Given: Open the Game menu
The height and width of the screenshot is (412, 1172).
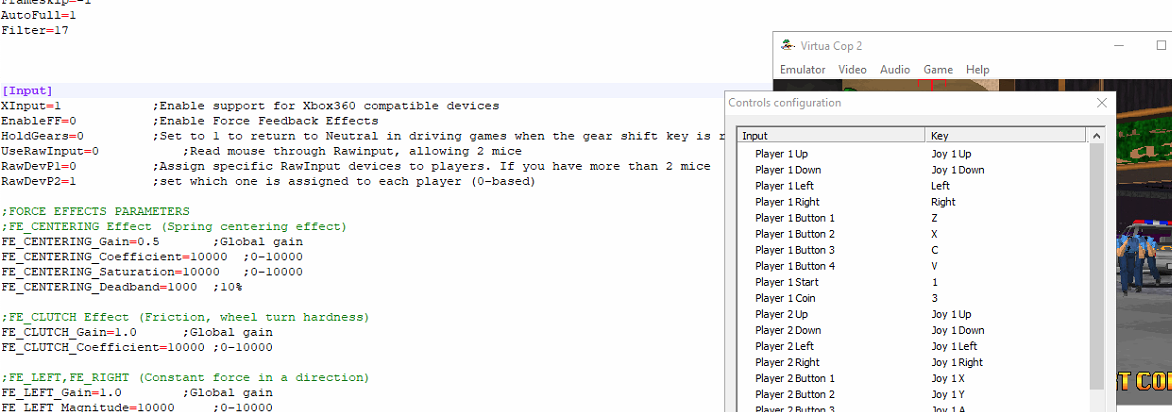Looking at the screenshot, I should [937, 70].
